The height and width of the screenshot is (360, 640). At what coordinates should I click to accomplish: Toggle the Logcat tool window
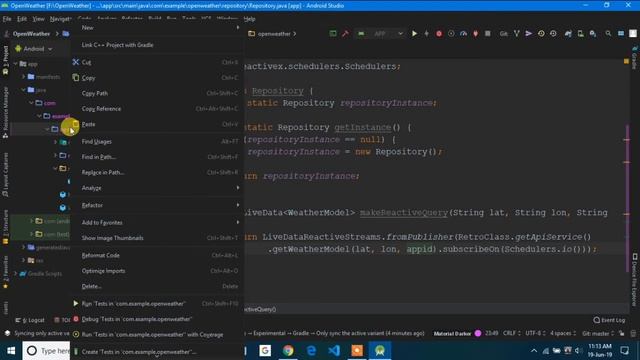point(30,320)
